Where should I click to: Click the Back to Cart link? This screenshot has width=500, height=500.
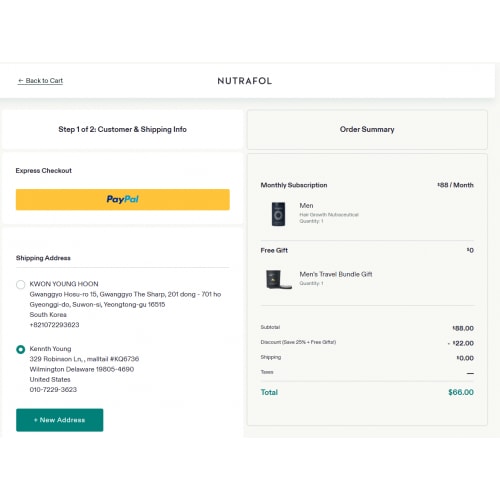40,81
